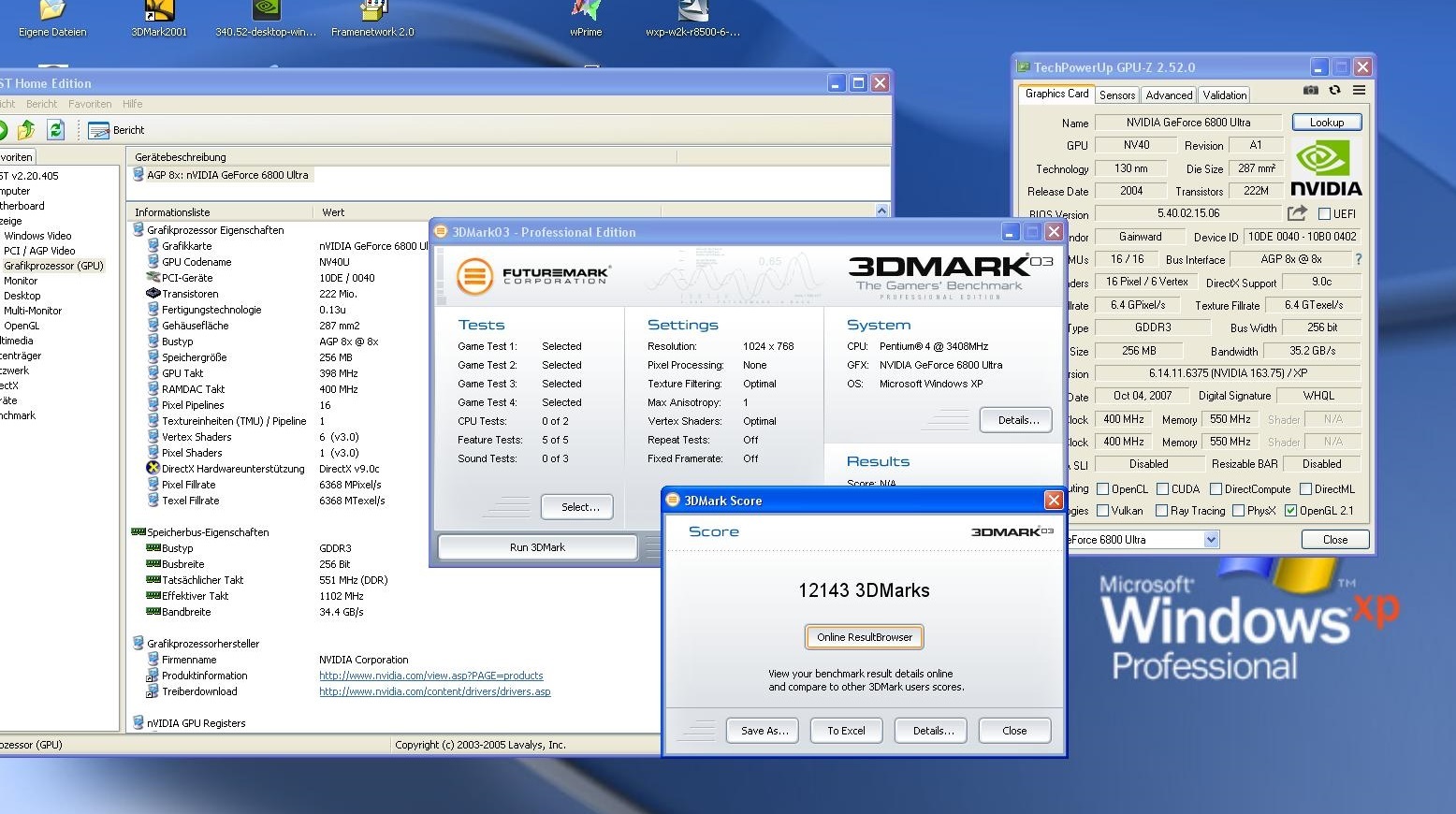Click the To Excel button

[846, 731]
